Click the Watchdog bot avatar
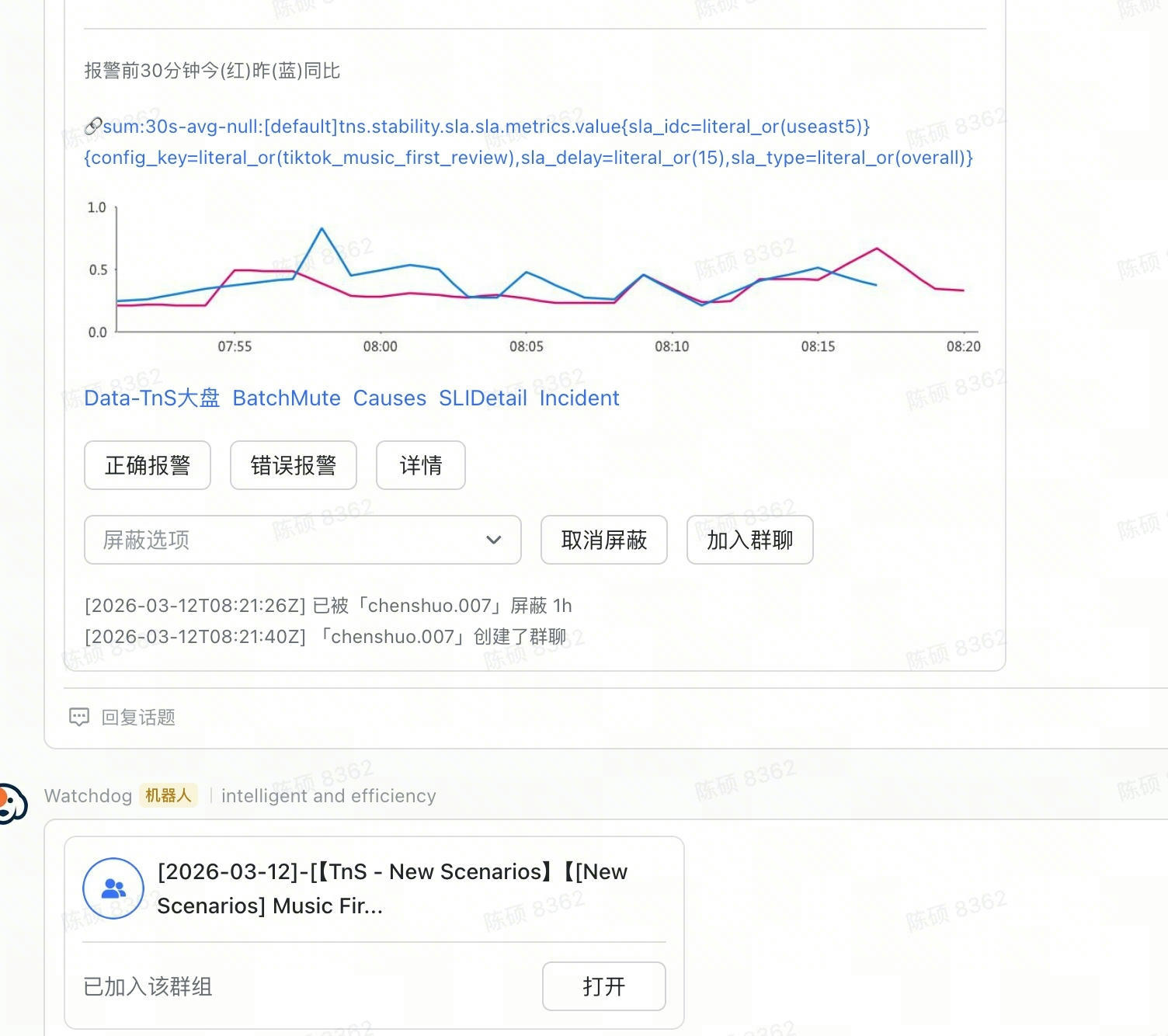Image resolution: width=1168 pixels, height=1036 pixels. click(x=11, y=803)
